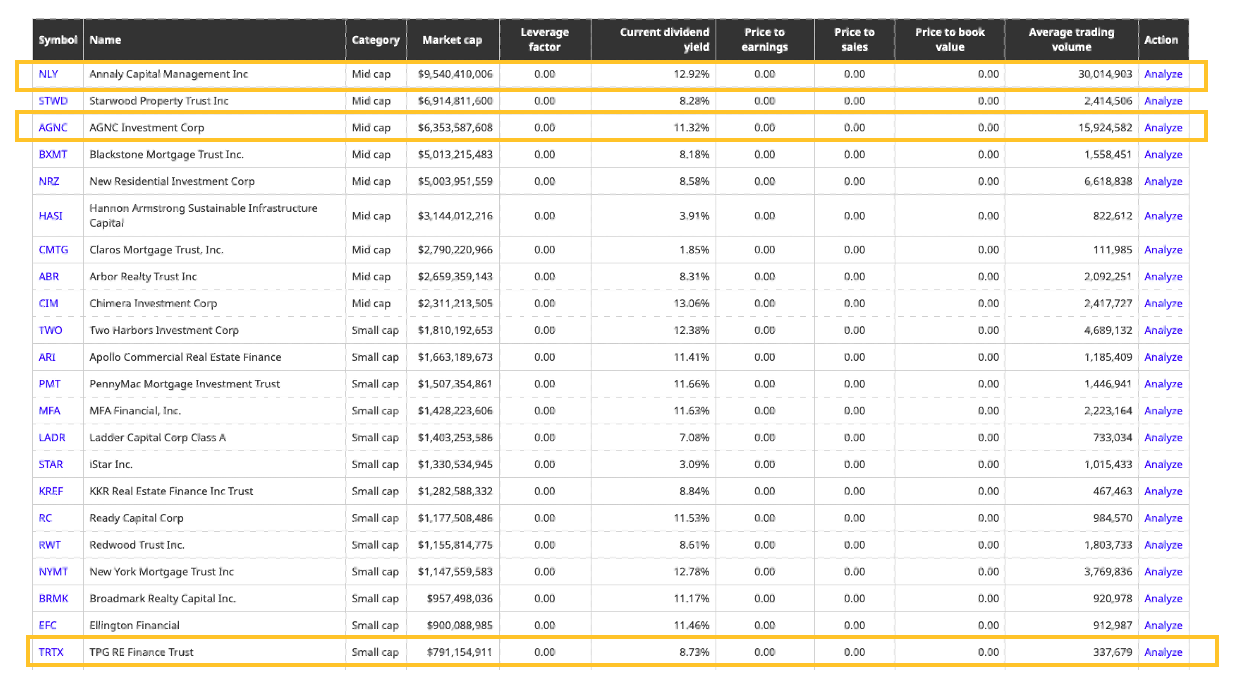Open the RWT symbol link
Viewport: 1234px width, 690px height.
(x=49, y=546)
